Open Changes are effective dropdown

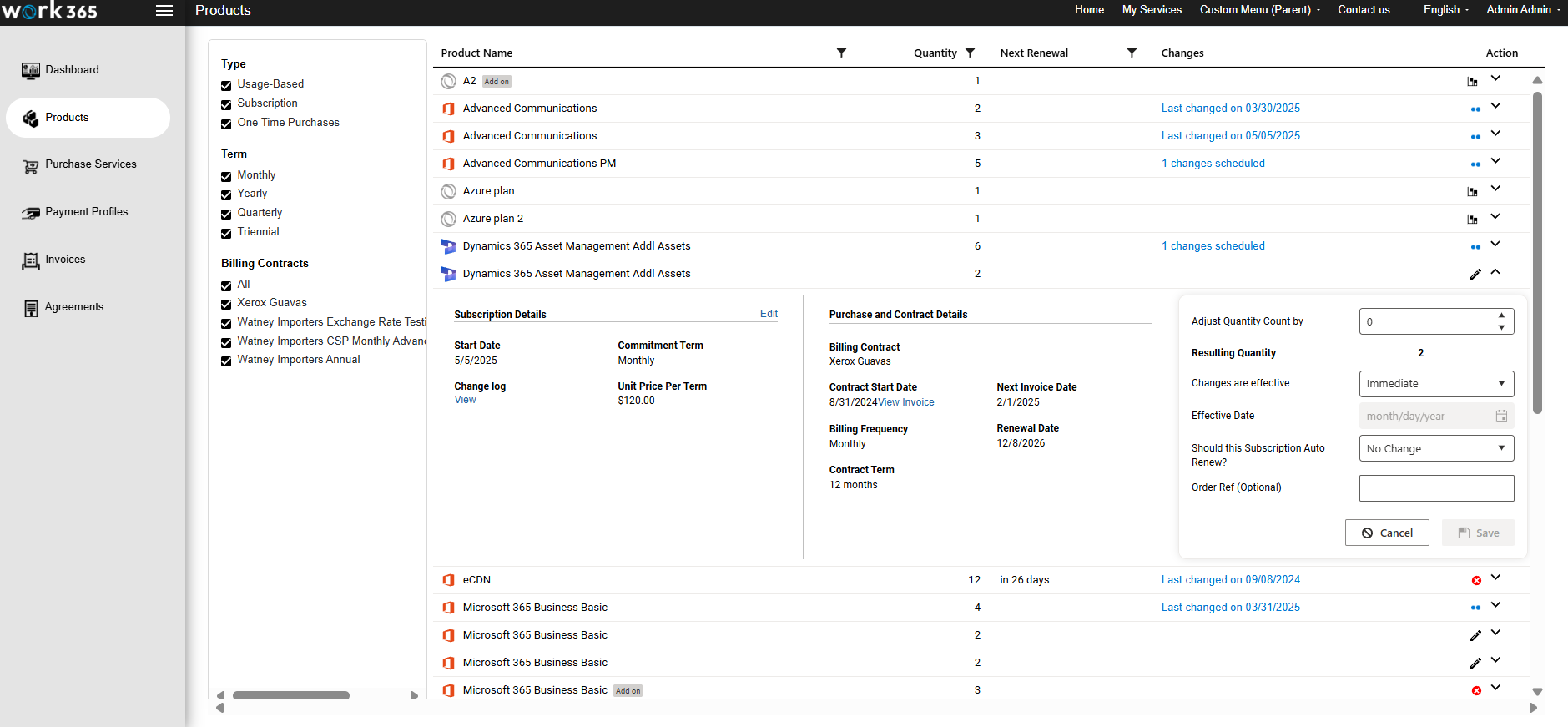(1436, 384)
